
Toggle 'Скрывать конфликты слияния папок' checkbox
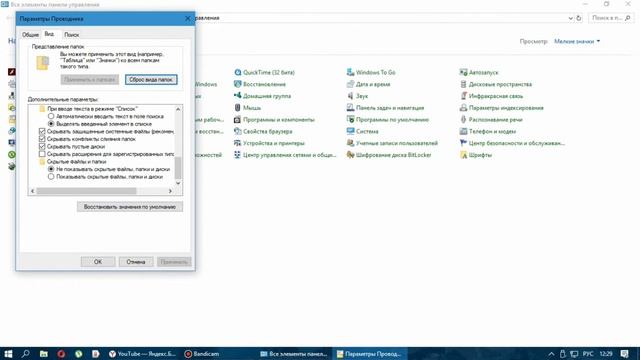coord(42,139)
